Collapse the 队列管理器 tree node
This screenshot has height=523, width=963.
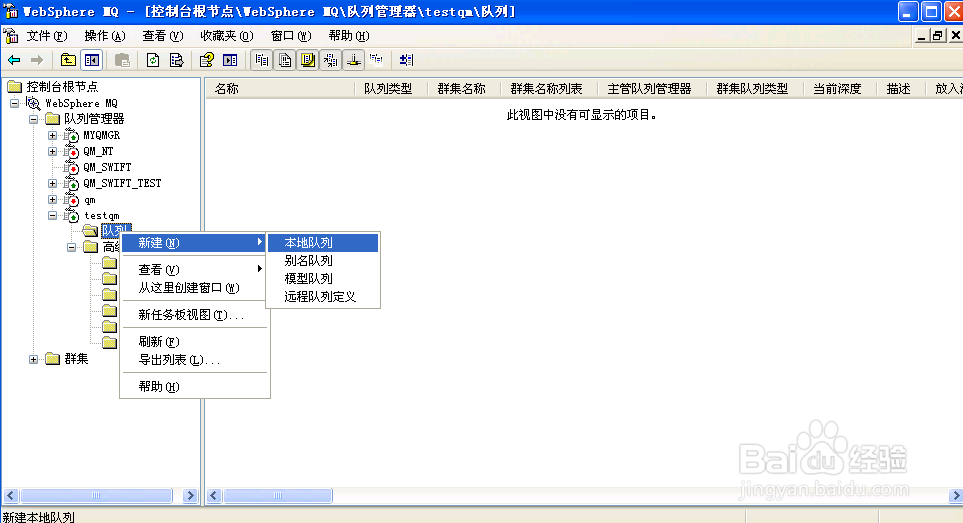point(33,119)
